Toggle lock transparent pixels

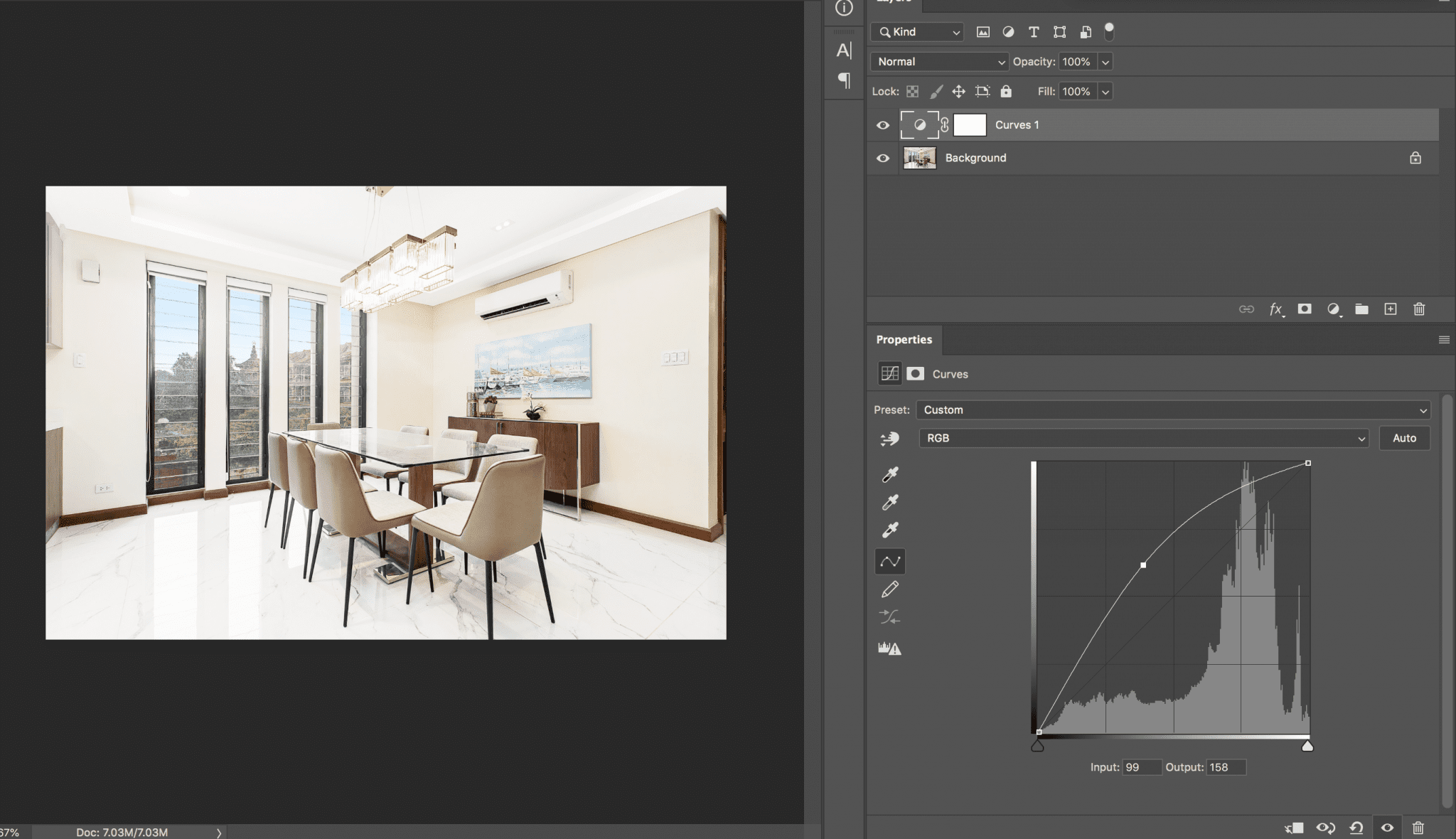pos(911,91)
